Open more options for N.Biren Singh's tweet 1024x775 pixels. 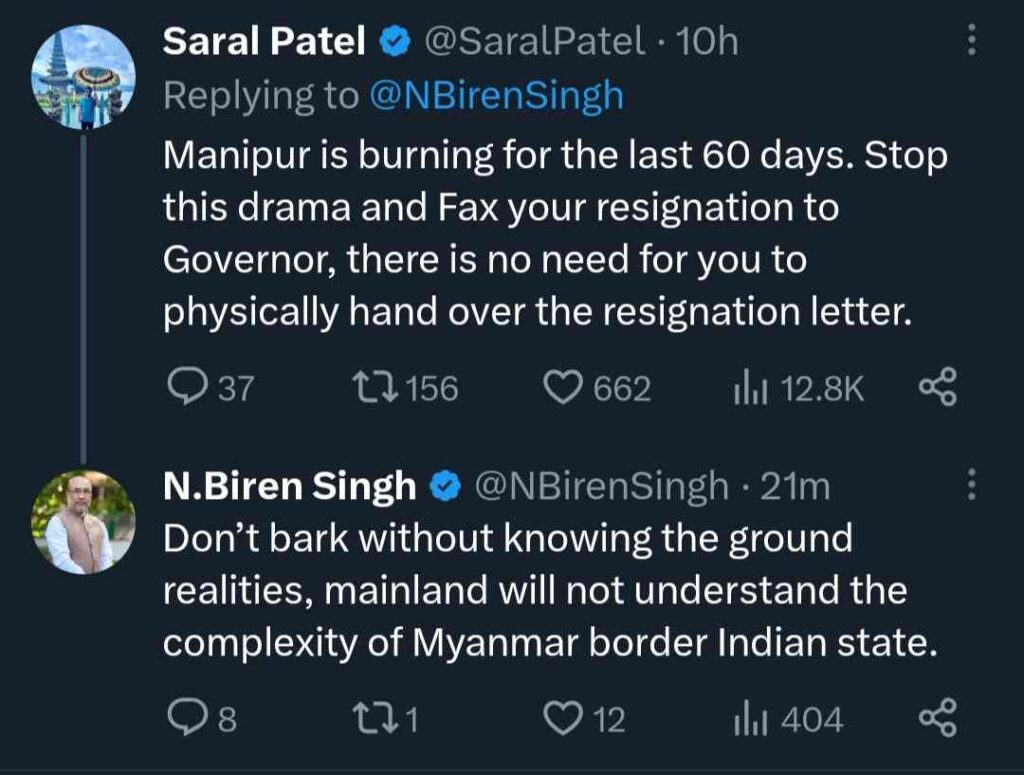click(969, 487)
